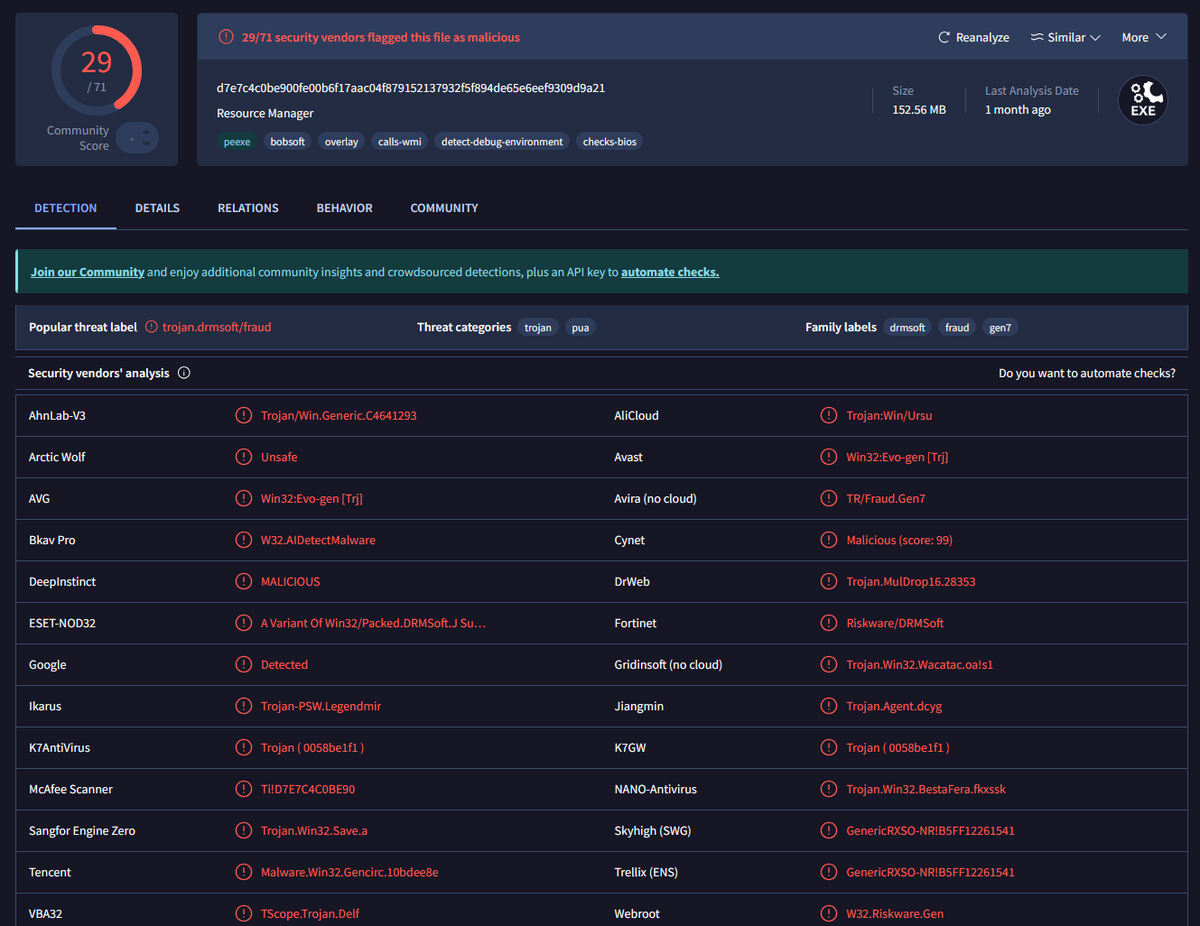
Task: Click the Similar search icon
Action: pos(1036,37)
